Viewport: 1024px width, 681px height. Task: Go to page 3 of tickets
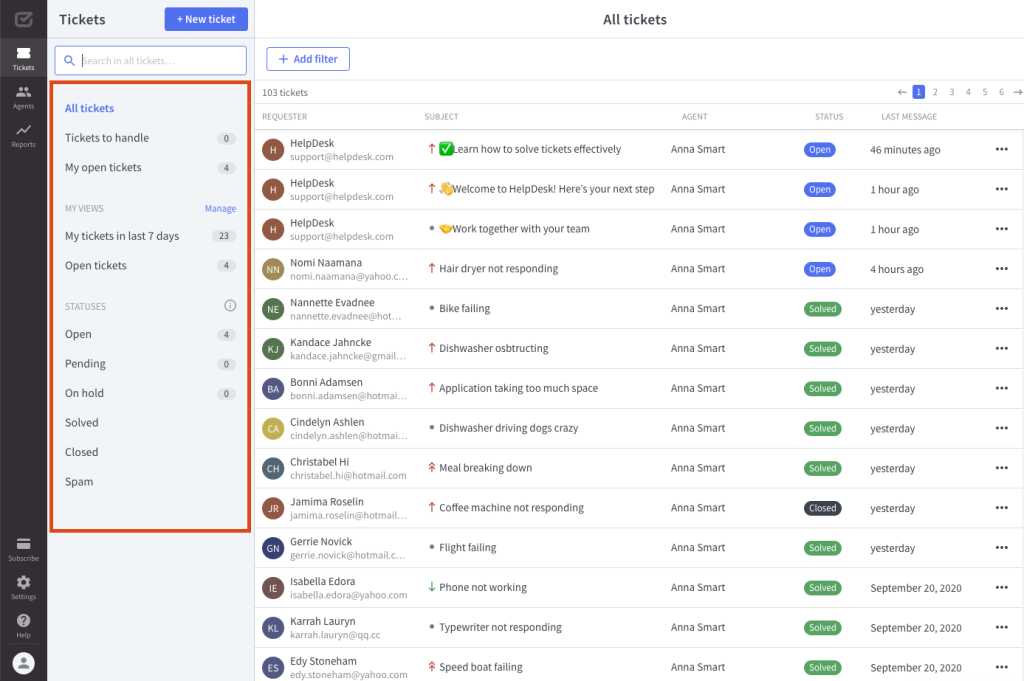952,92
